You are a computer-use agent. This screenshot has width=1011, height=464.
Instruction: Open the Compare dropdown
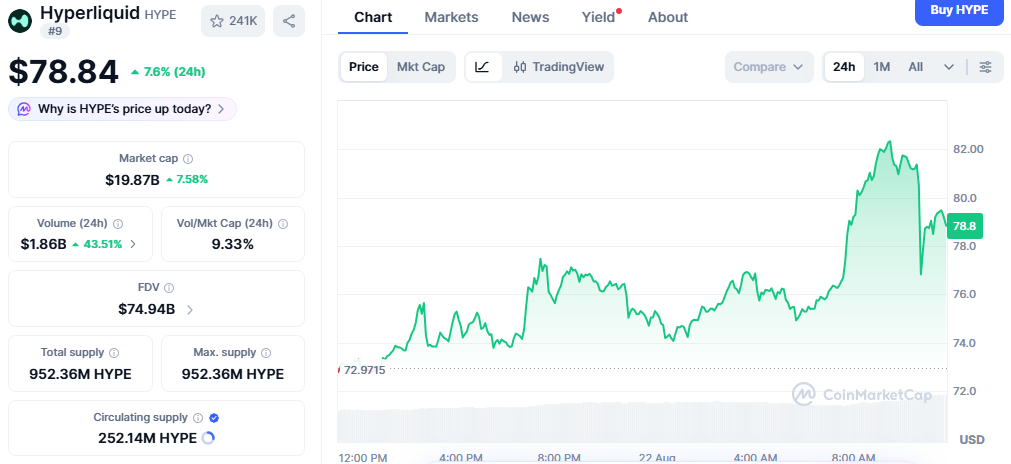[x=769, y=67]
